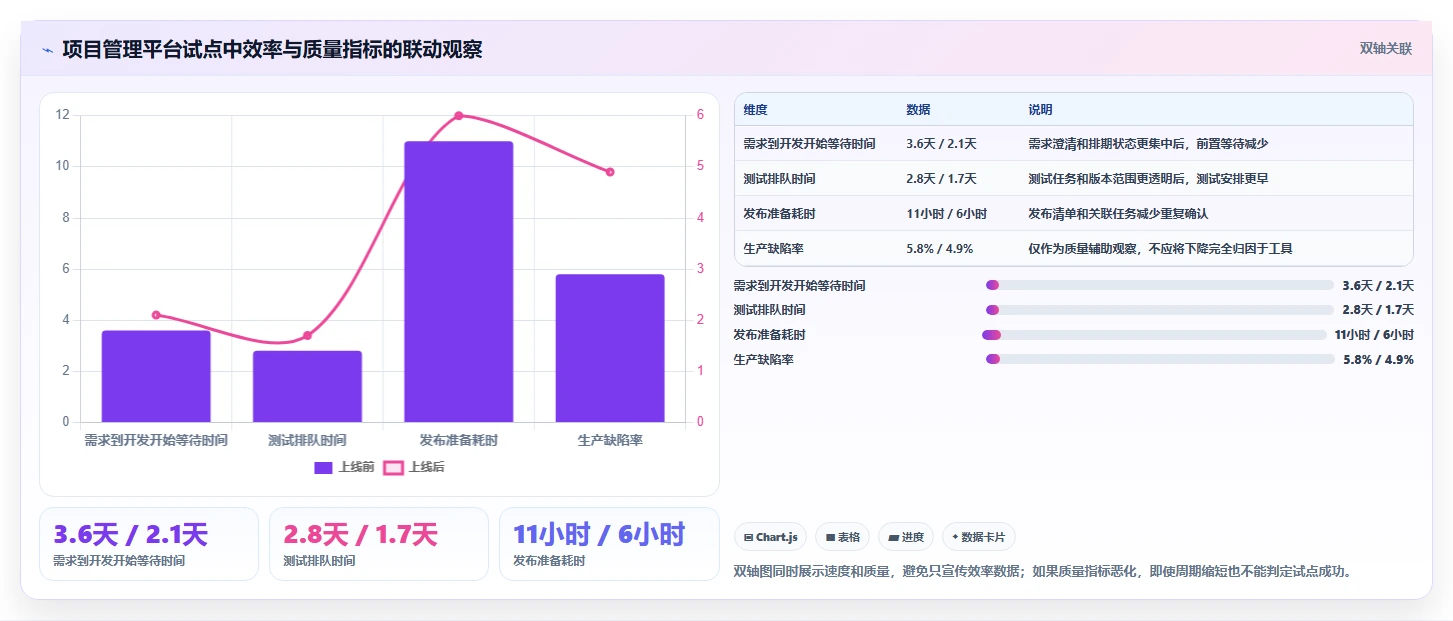Click the purple bar for 需求到开发开始等待时间
Viewport: 1453px width, 621px height.
pos(156,376)
